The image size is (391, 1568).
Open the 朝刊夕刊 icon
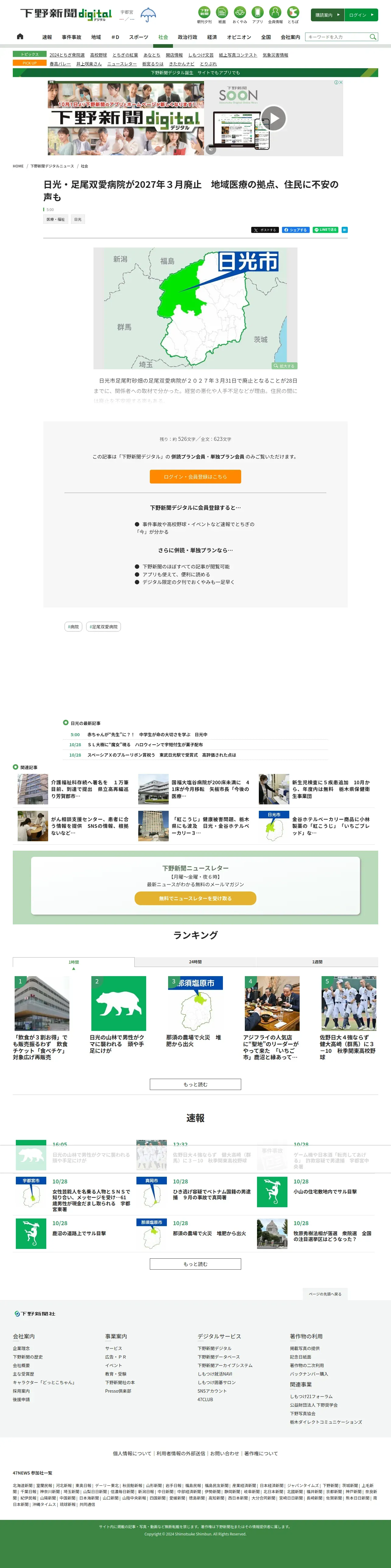(x=205, y=15)
